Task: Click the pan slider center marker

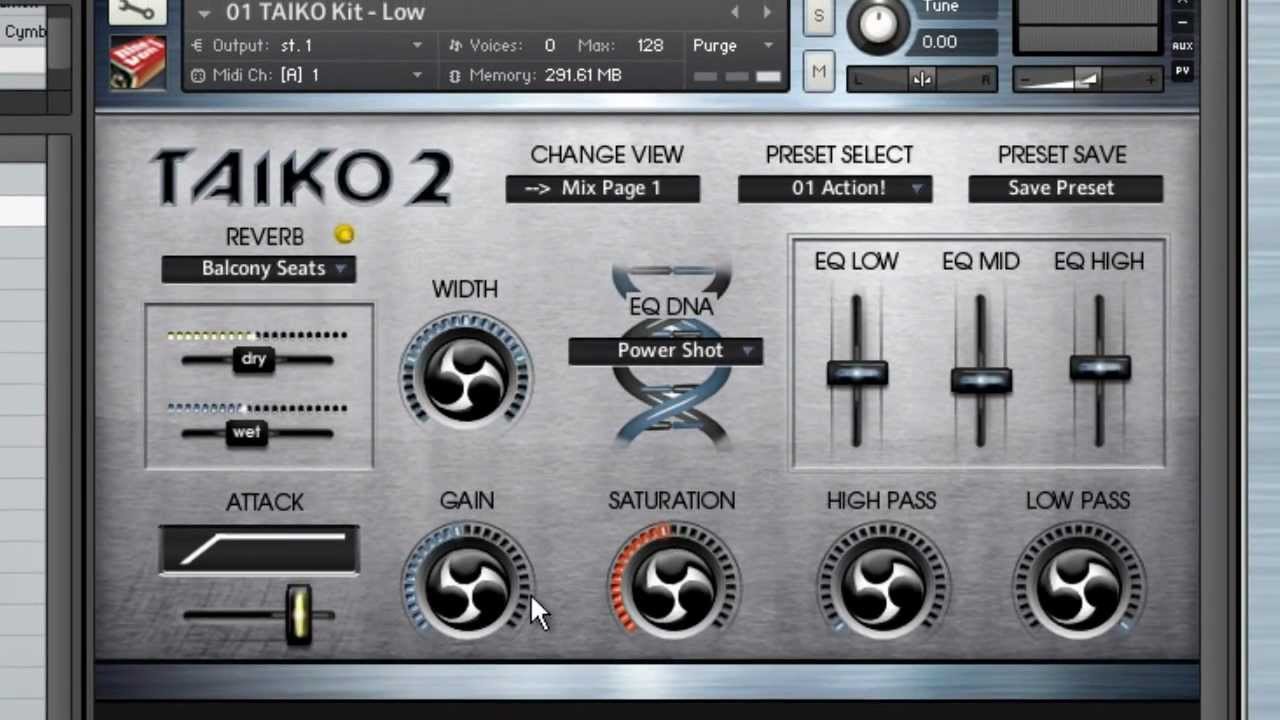Action: click(x=922, y=80)
